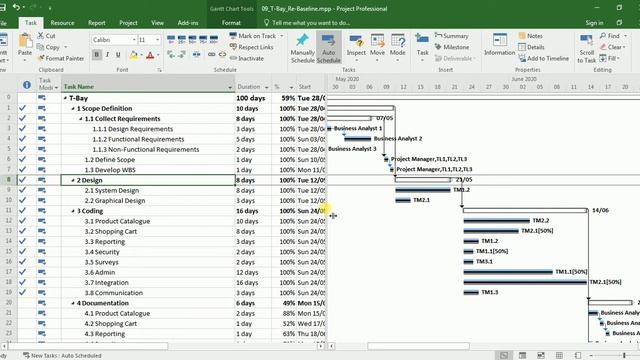Screen dimensions: 640x360
Task: Switch to Gantt Chart view in status bar
Action: (x=504, y=356)
